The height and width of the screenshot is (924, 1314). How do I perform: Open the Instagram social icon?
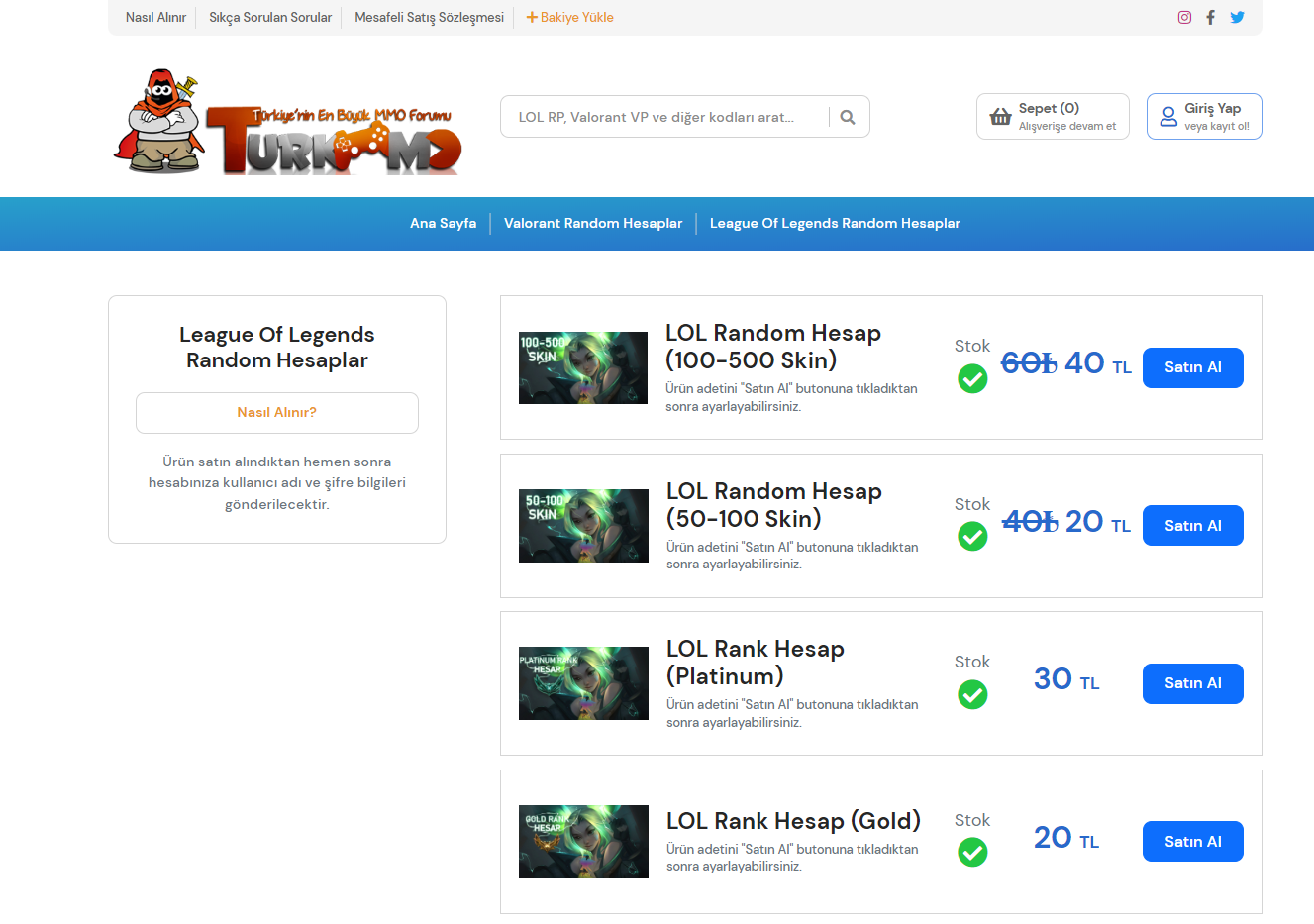(1184, 17)
